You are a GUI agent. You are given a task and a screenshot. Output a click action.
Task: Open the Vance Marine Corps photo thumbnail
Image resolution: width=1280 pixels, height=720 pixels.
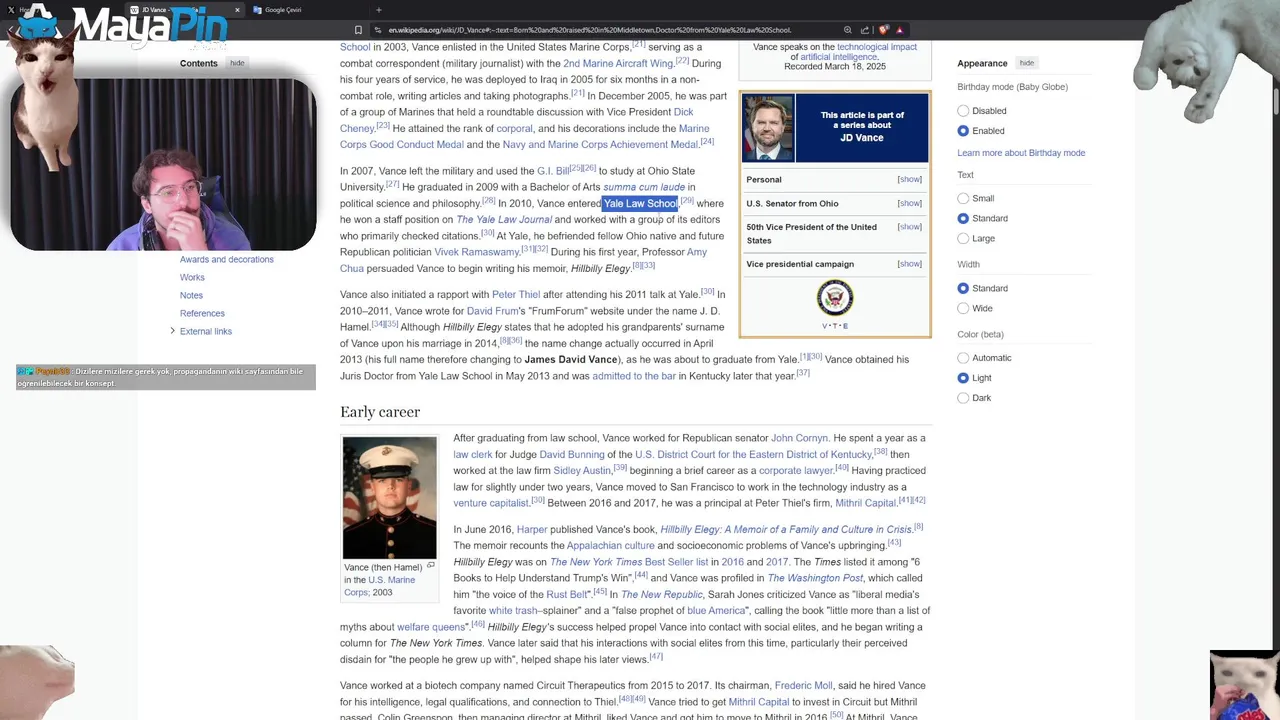390,498
